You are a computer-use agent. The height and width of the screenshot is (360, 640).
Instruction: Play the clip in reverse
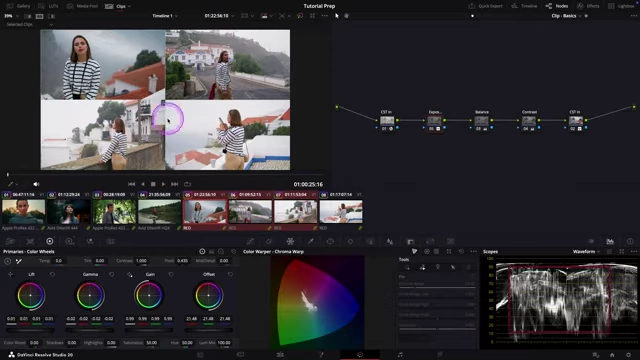(142, 184)
